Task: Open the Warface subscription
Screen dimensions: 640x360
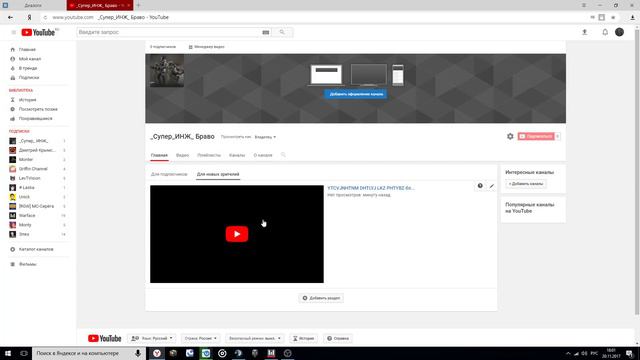Action: pyautogui.click(x=27, y=215)
